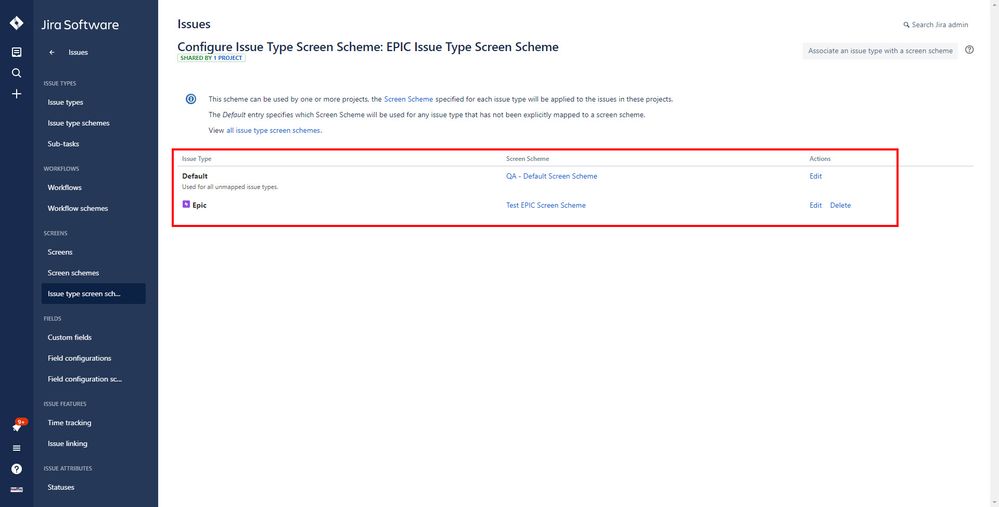The height and width of the screenshot is (507, 999).
Task: Open all issue type screen schemes link
Action: (273, 130)
